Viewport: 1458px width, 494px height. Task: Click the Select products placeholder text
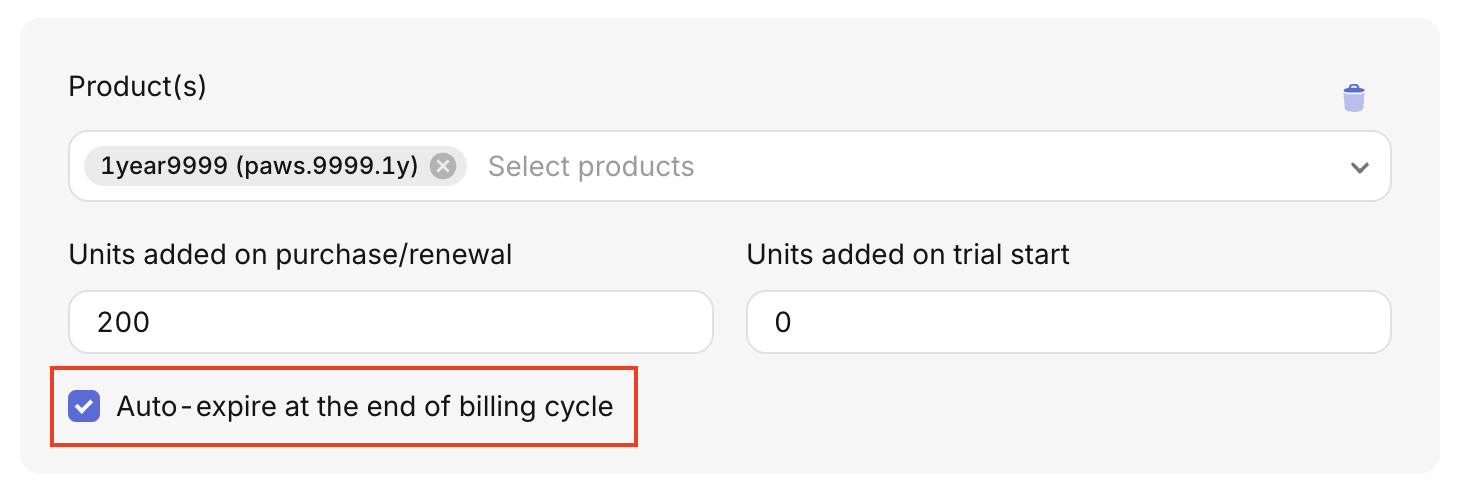(x=590, y=166)
